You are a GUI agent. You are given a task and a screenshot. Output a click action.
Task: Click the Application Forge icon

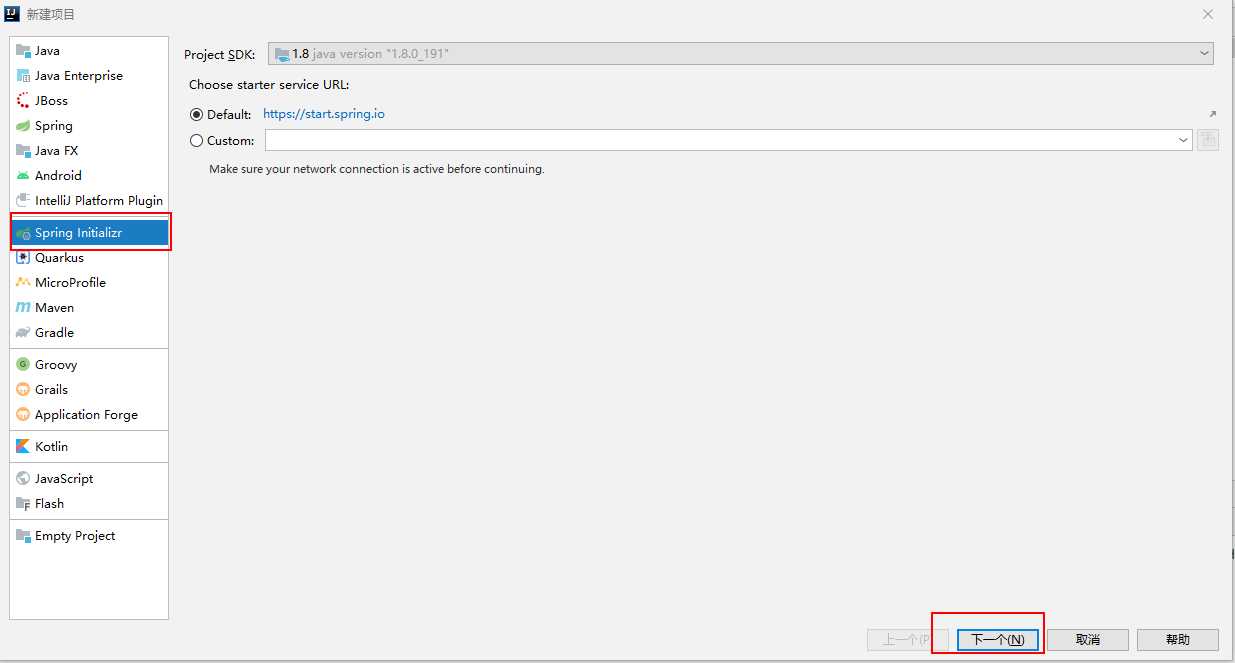tap(24, 415)
